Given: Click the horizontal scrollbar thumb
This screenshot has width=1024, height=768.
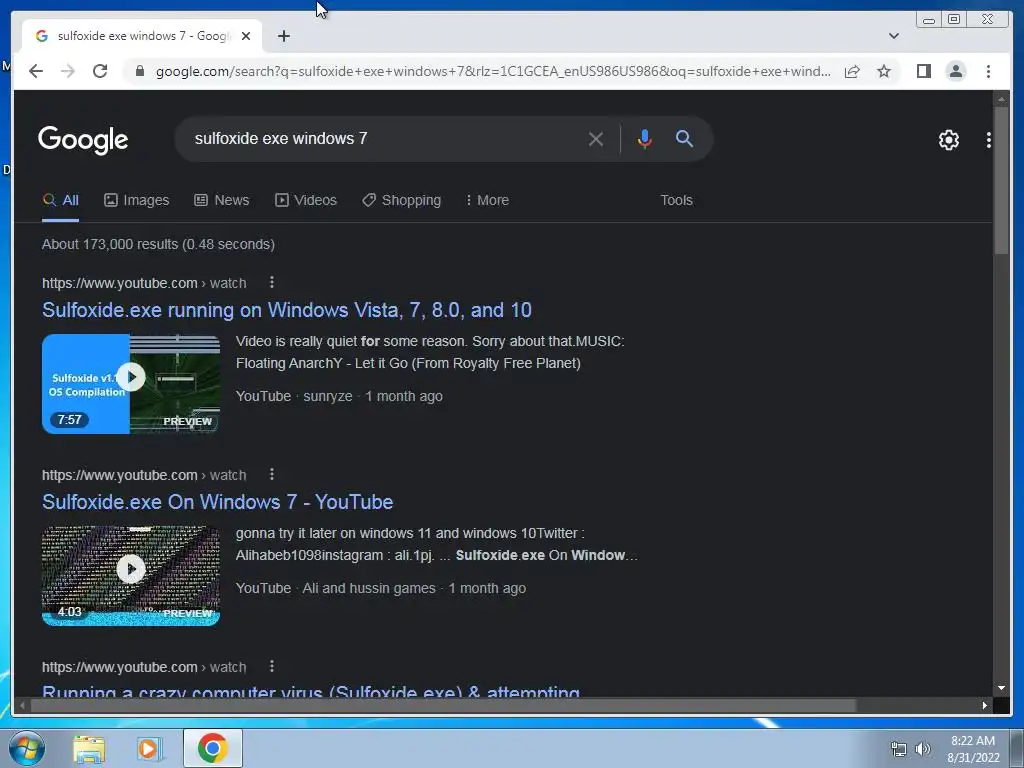Looking at the screenshot, I should (443, 705).
